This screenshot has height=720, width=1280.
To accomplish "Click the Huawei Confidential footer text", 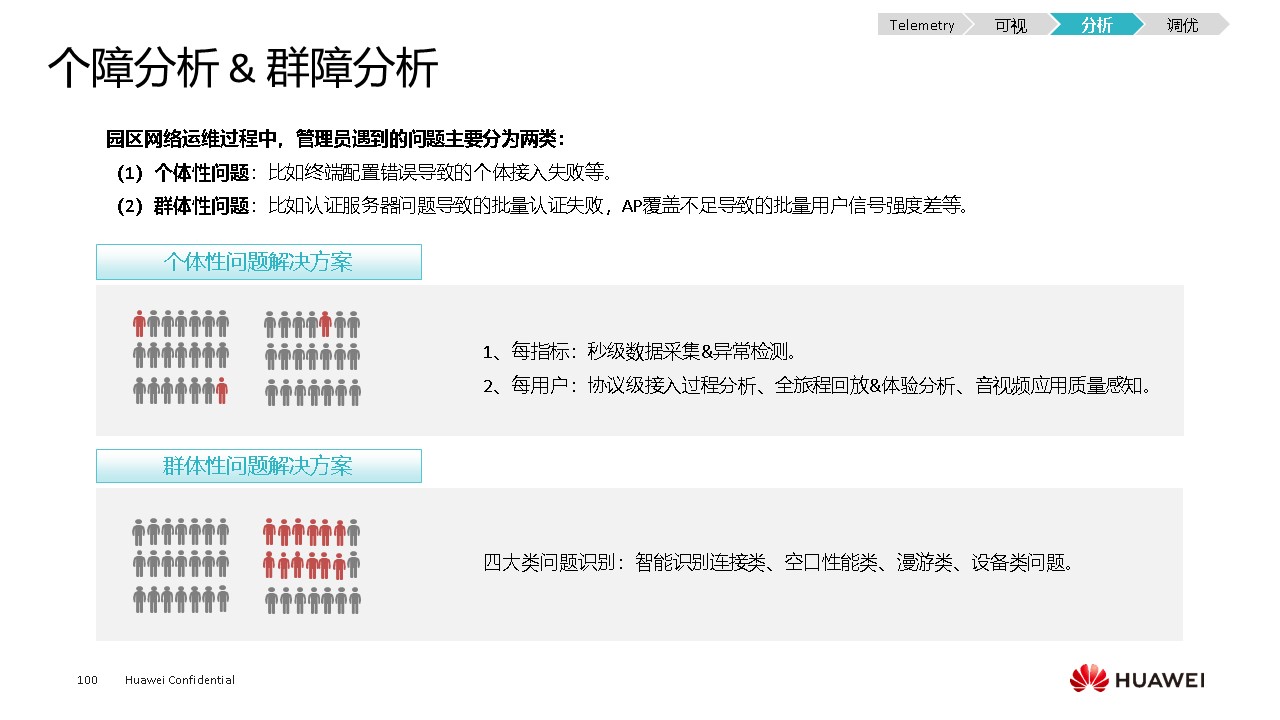I will click(180, 680).
